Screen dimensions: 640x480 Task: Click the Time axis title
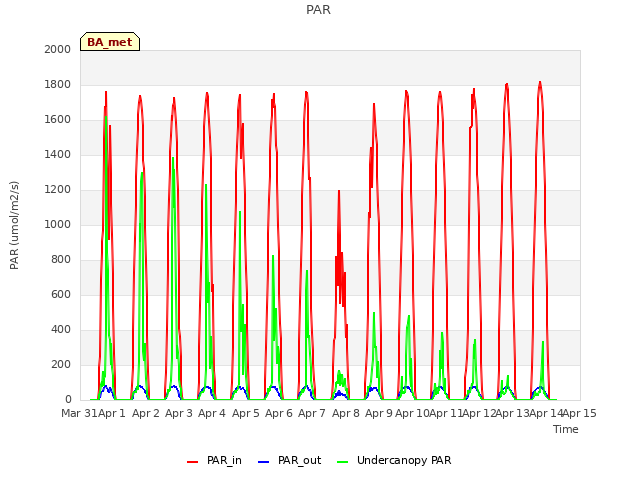pos(566,429)
